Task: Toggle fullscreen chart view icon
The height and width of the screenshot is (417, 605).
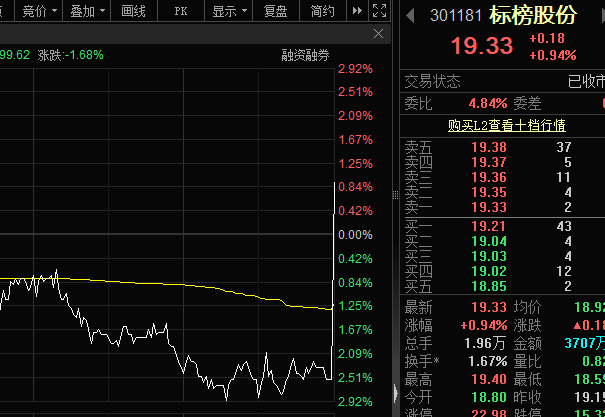Action: click(x=379, y=10)
